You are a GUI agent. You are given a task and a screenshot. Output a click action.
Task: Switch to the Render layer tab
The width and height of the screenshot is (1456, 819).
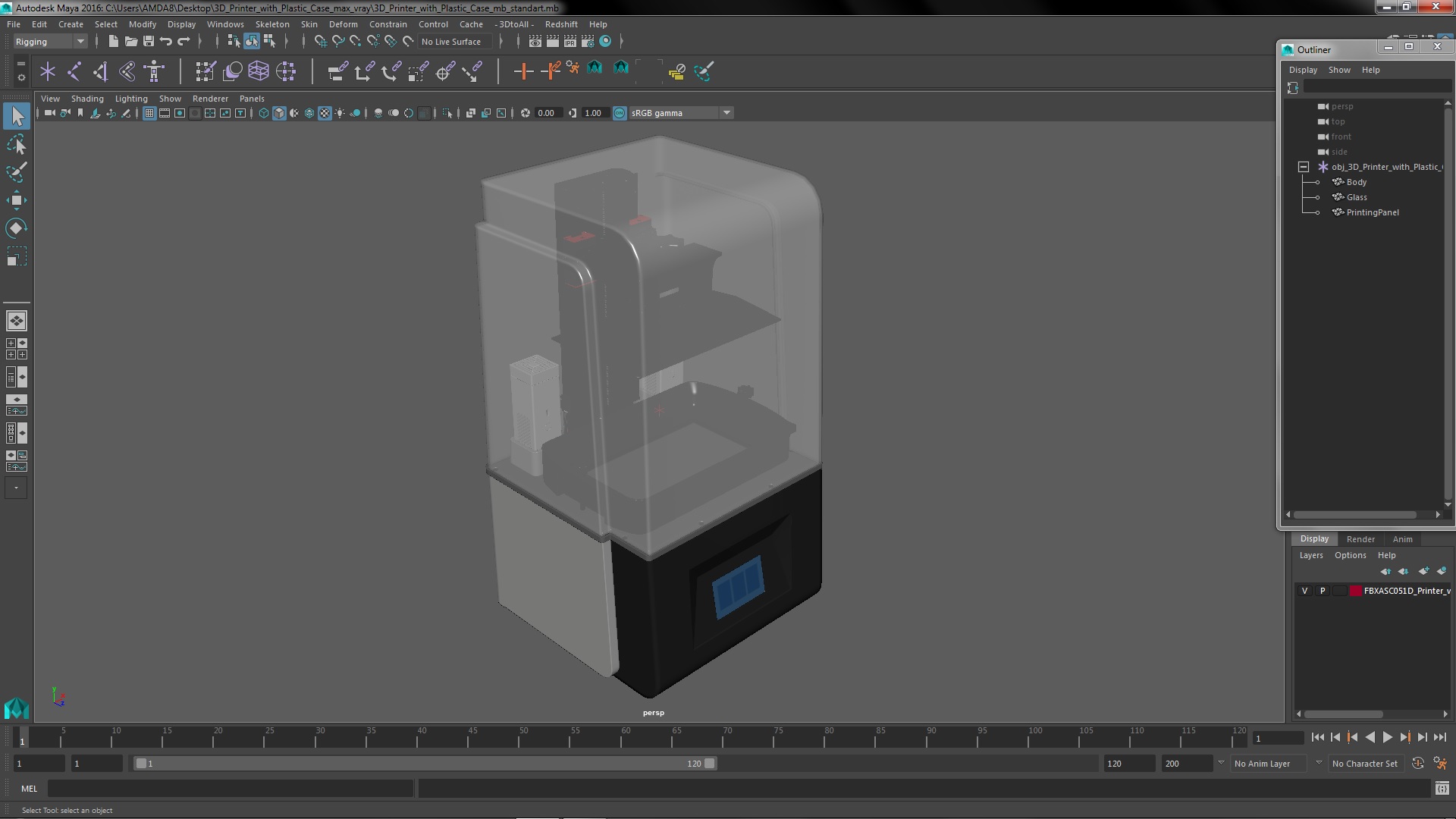click(1360, 539)
